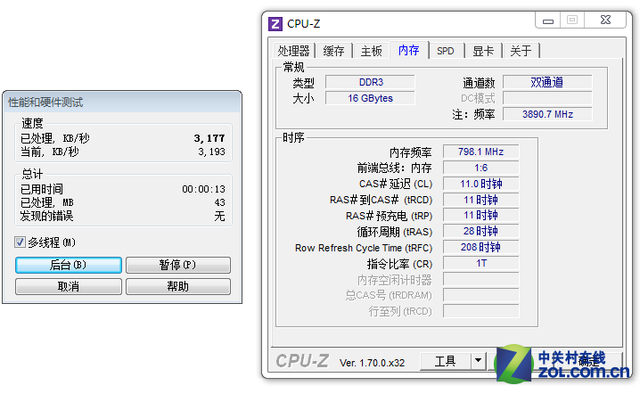
Task: Click the 3890.7 MHz frequency field
Action: (547, 114)
